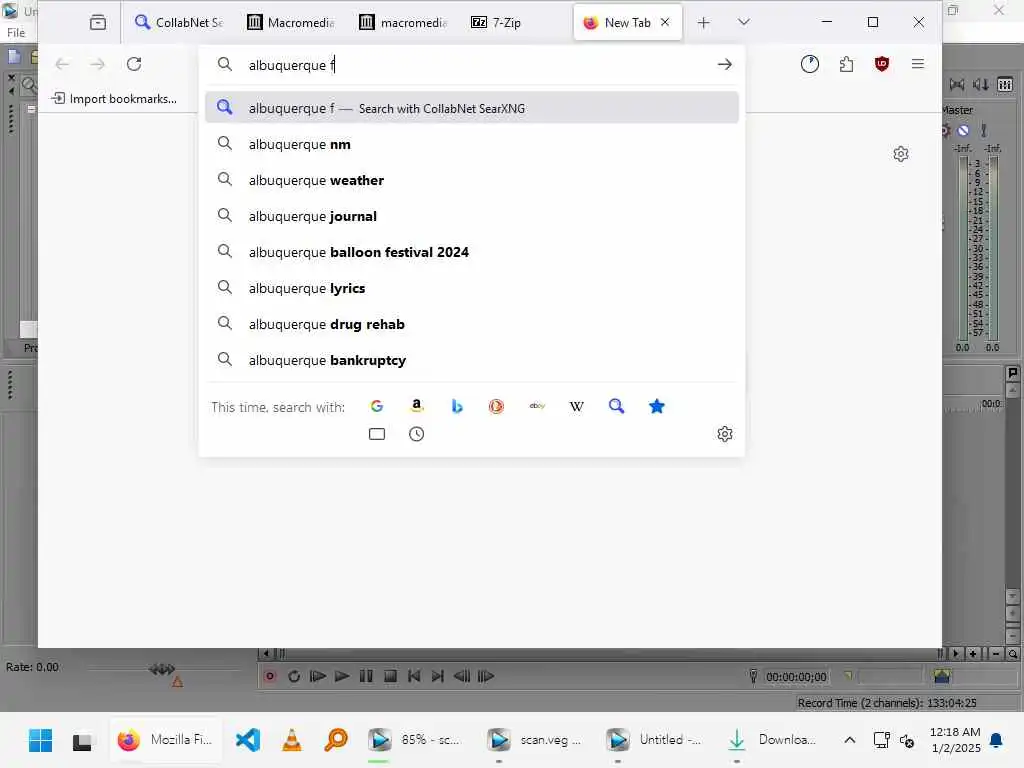Click the Master bus mute icon
This screenshot has width=1024, height=768.
click(963, 131)
